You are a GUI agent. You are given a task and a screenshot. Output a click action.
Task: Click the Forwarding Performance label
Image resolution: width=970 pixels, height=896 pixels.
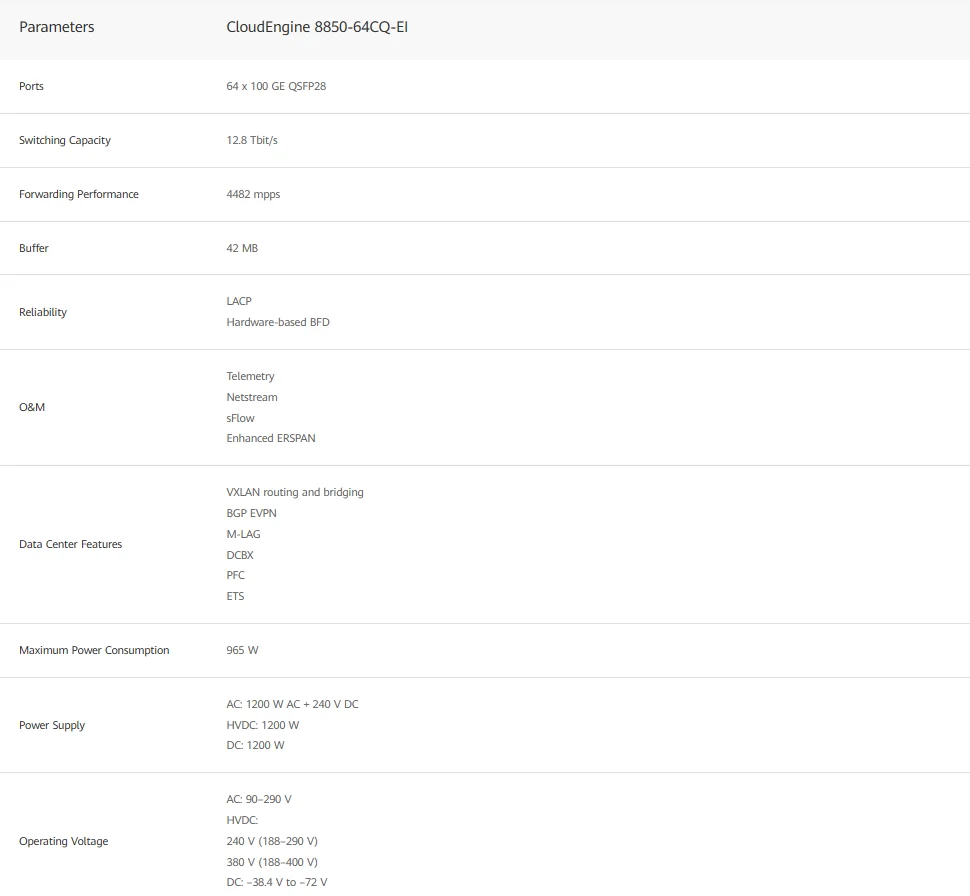pyautogui.click(x=79, y=194)
